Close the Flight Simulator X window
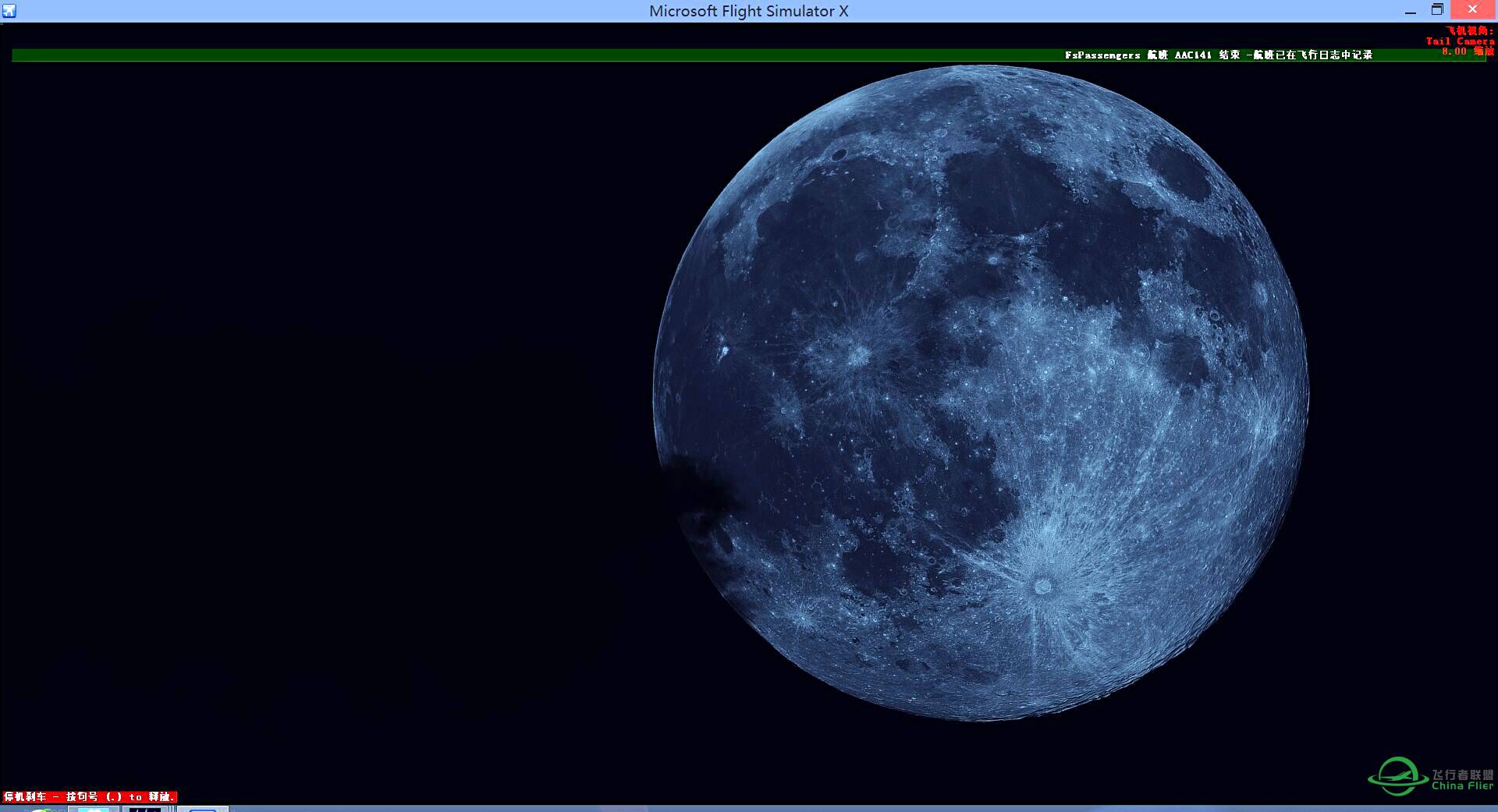This screenshot has width=1498, height=812. 1472,10
